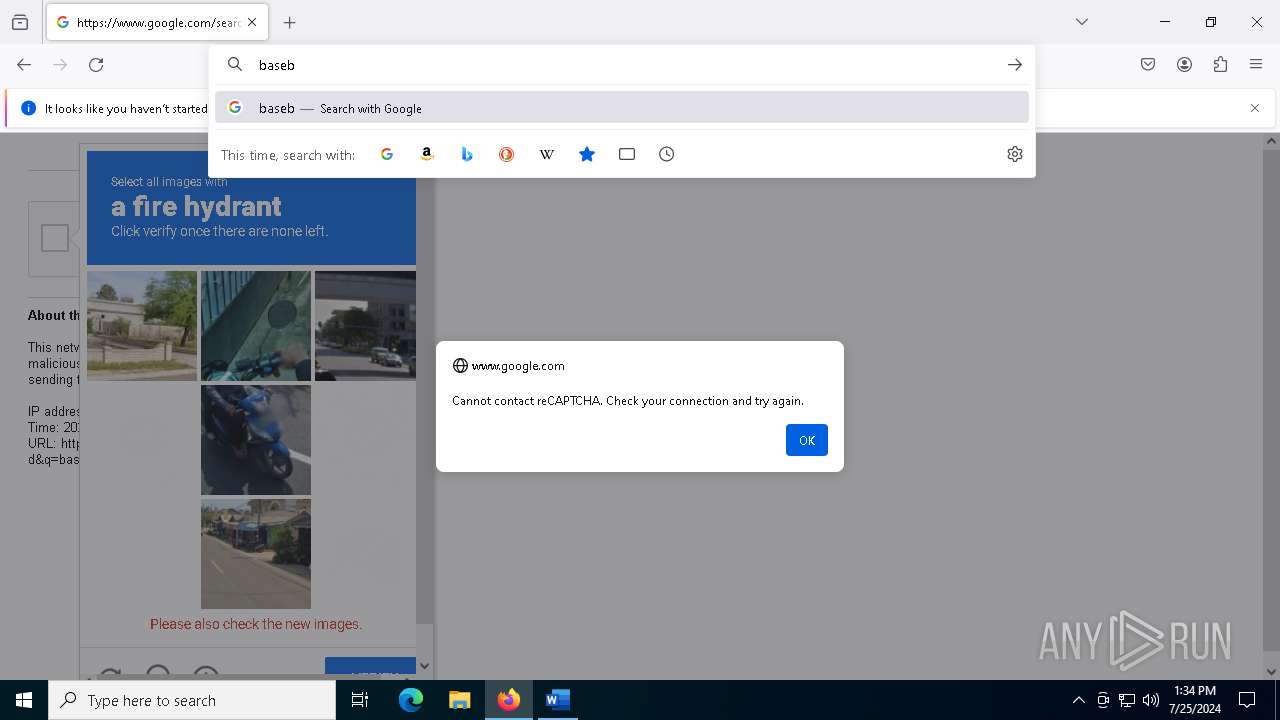
Task: Check the I'm not a robot checkbox
Action: [x=55, y=238]
